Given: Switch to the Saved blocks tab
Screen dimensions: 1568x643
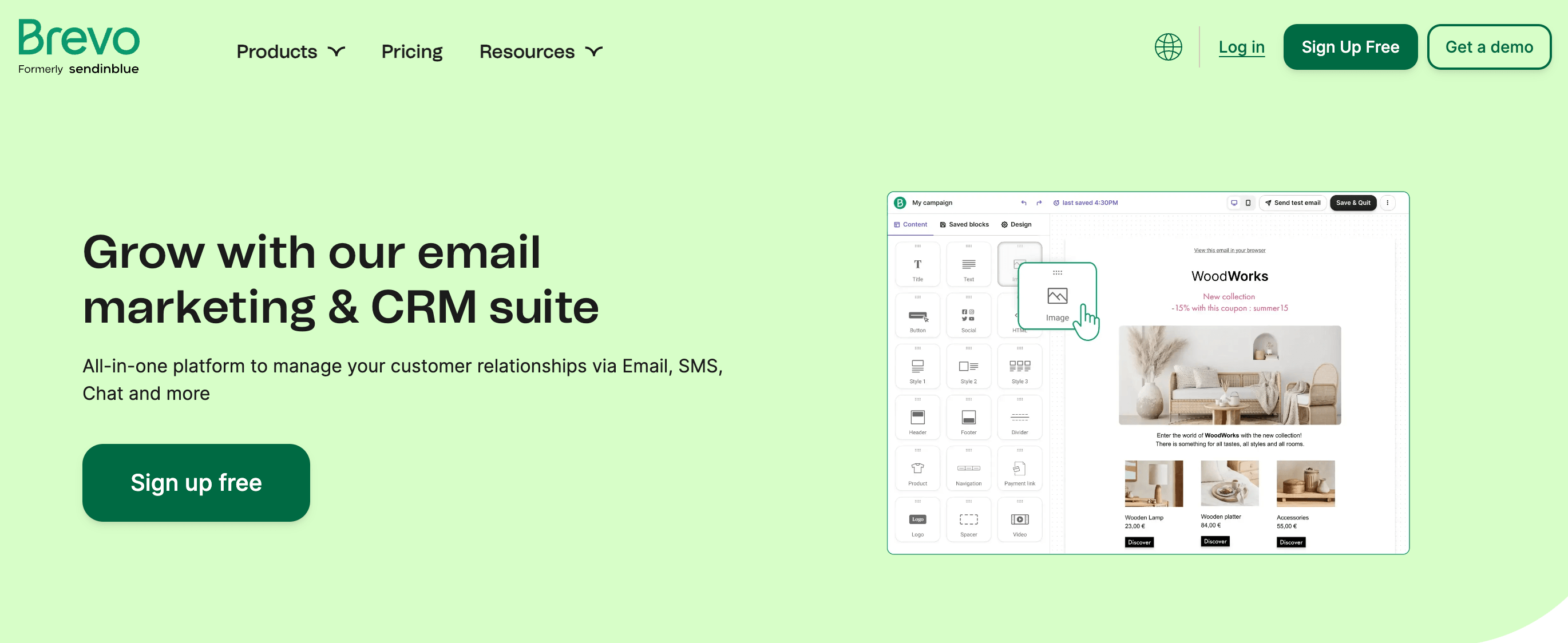Looking at the screenshot, I should (x=964, y=224).
